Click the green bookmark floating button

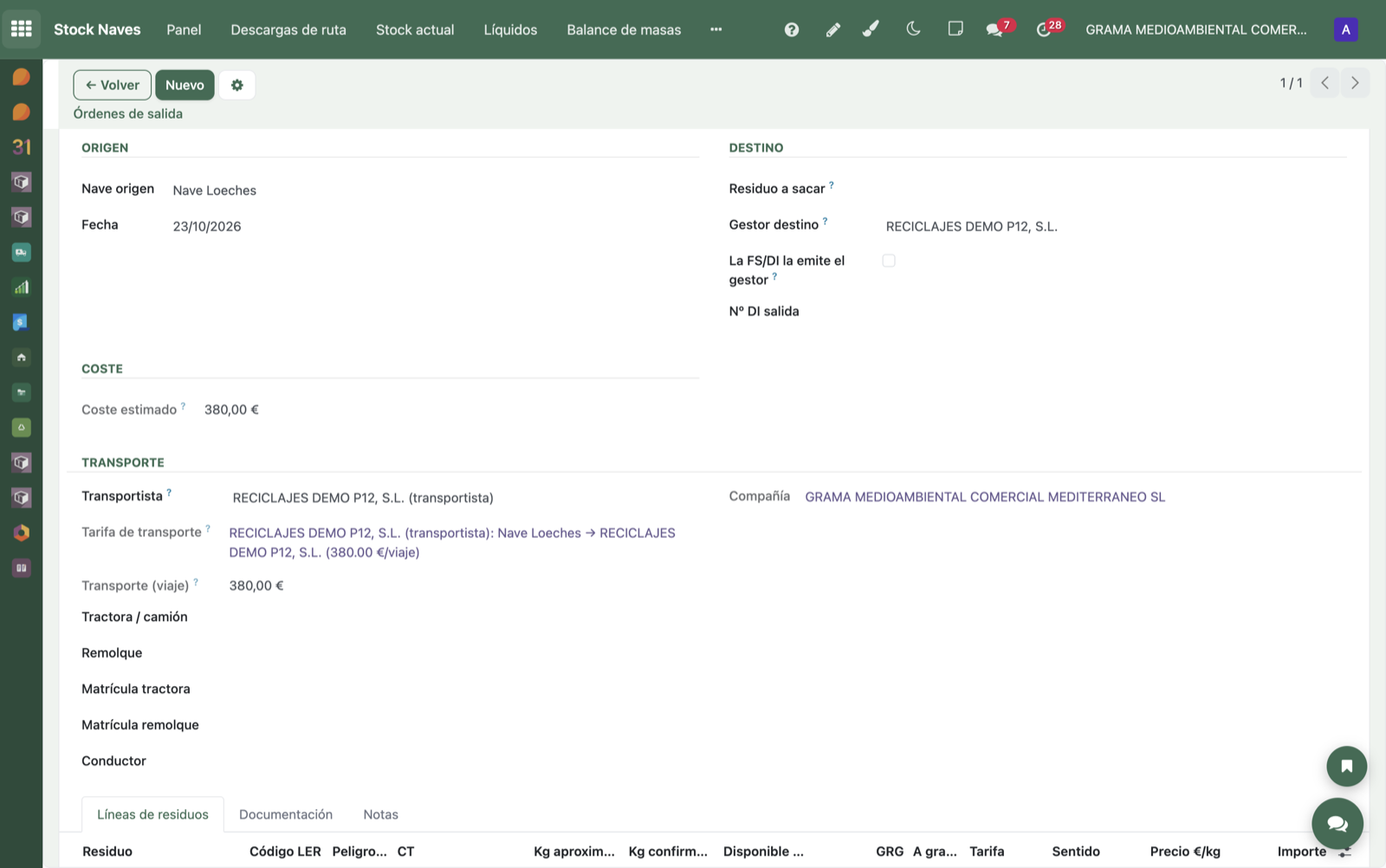click(x=1346, y=766)
